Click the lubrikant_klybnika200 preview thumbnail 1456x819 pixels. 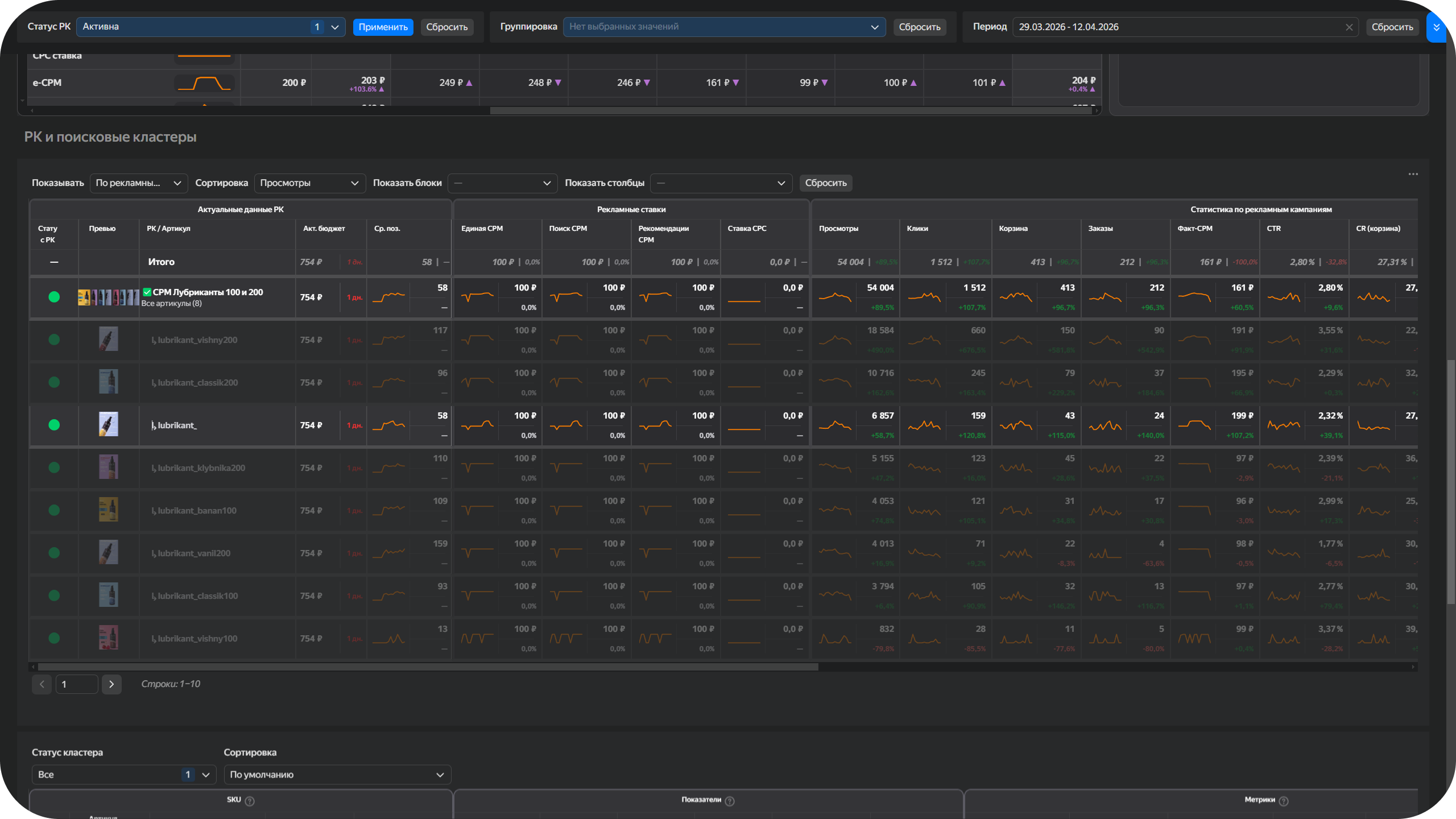click(x=108, y=468)
